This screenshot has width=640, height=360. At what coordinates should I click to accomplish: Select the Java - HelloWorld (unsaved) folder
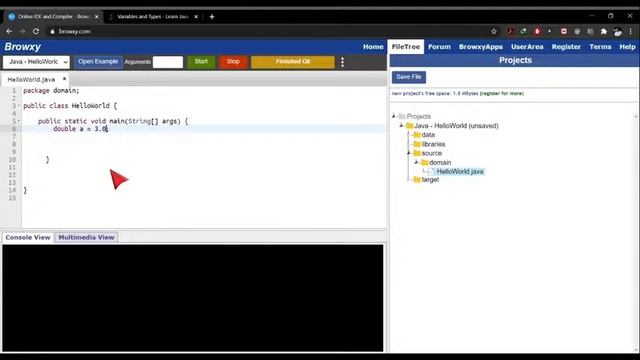[456, 126]
